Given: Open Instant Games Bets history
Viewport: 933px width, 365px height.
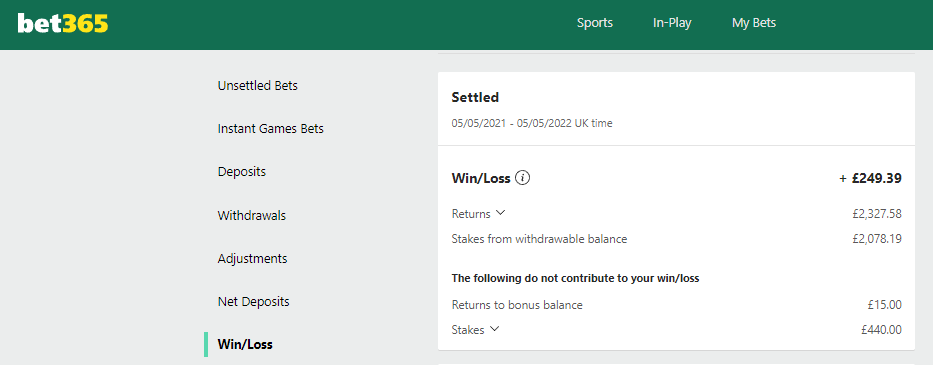Looking at the screenshot, I should click(x=271, y=129).
